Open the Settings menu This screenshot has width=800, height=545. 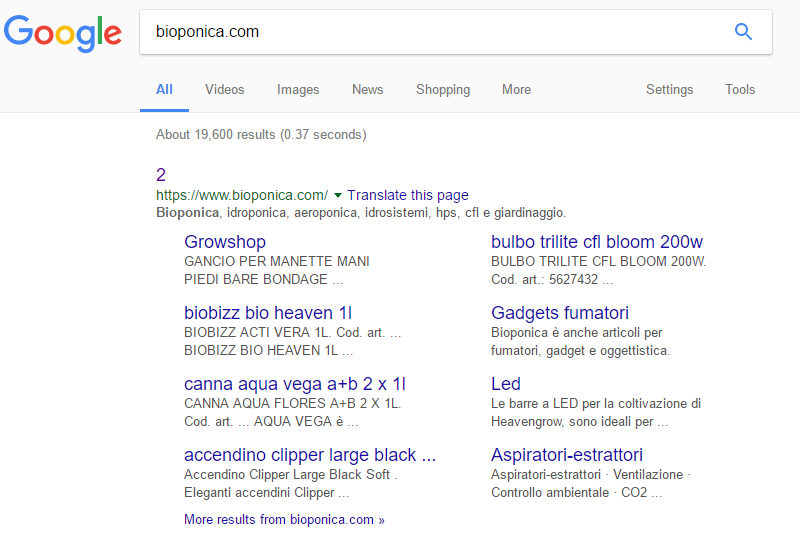coord(669,89)
